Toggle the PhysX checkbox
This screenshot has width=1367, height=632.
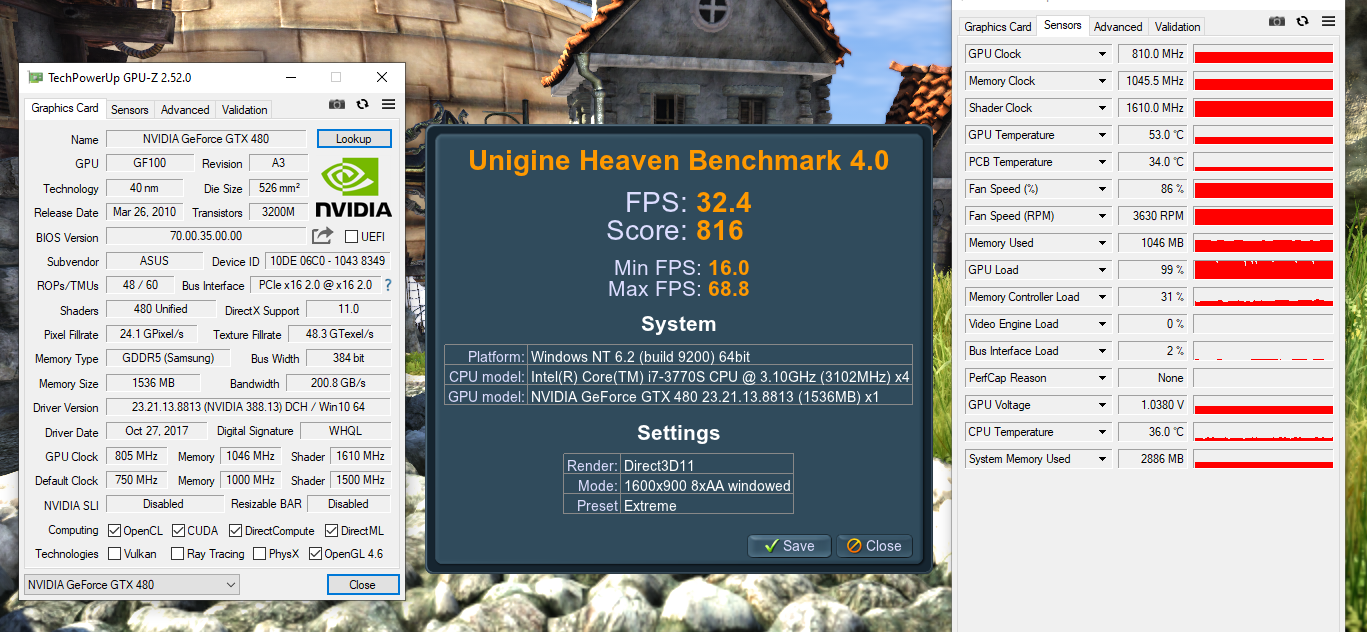[260, 553]
